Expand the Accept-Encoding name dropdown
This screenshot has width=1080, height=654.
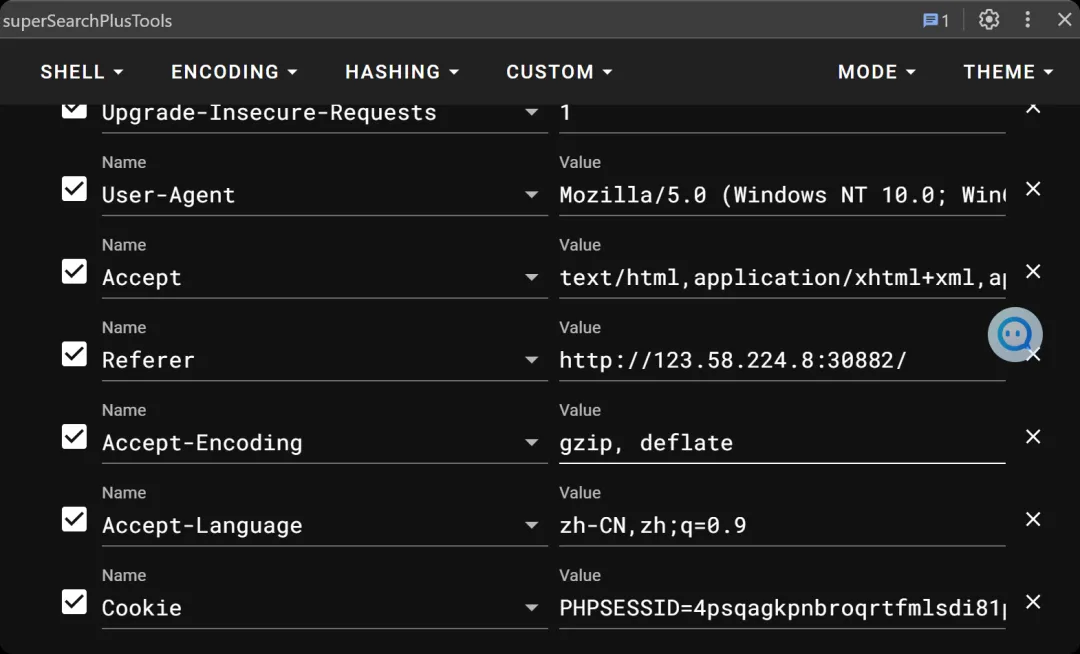[532, 443]
